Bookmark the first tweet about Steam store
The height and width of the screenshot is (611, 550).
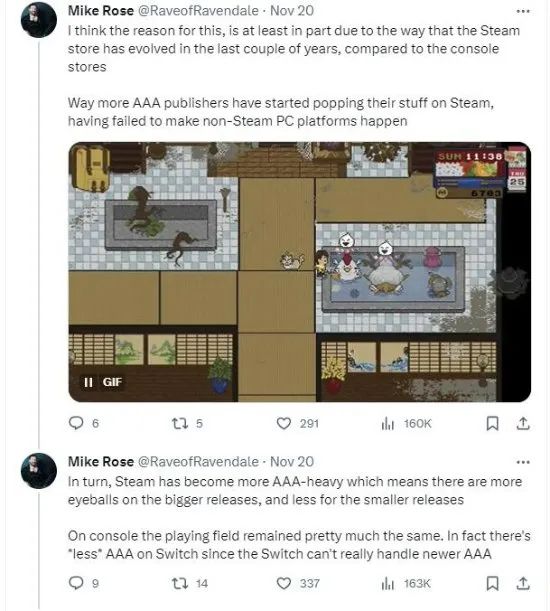click(x=493, y=423)
